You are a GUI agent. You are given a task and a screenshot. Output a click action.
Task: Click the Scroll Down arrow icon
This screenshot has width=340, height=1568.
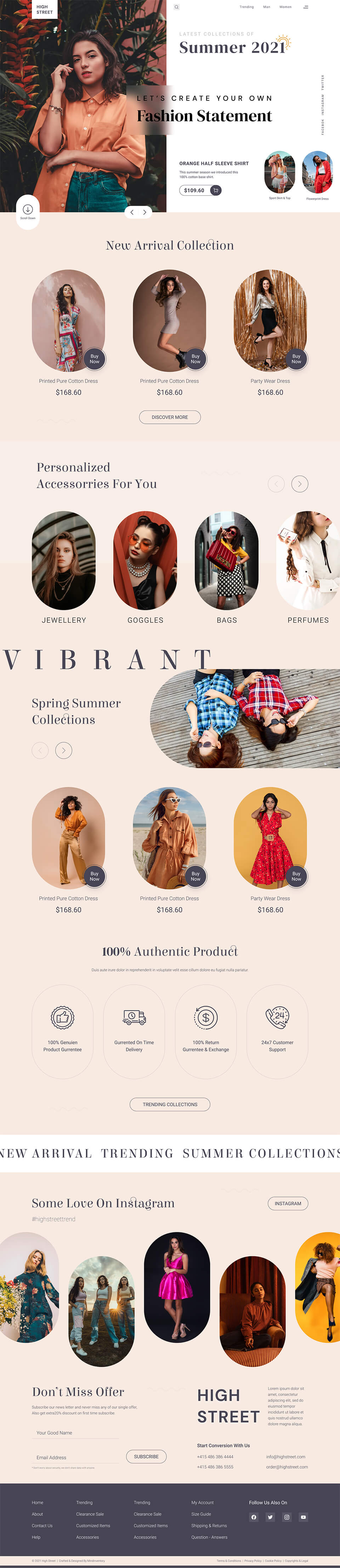pos(27,209)
